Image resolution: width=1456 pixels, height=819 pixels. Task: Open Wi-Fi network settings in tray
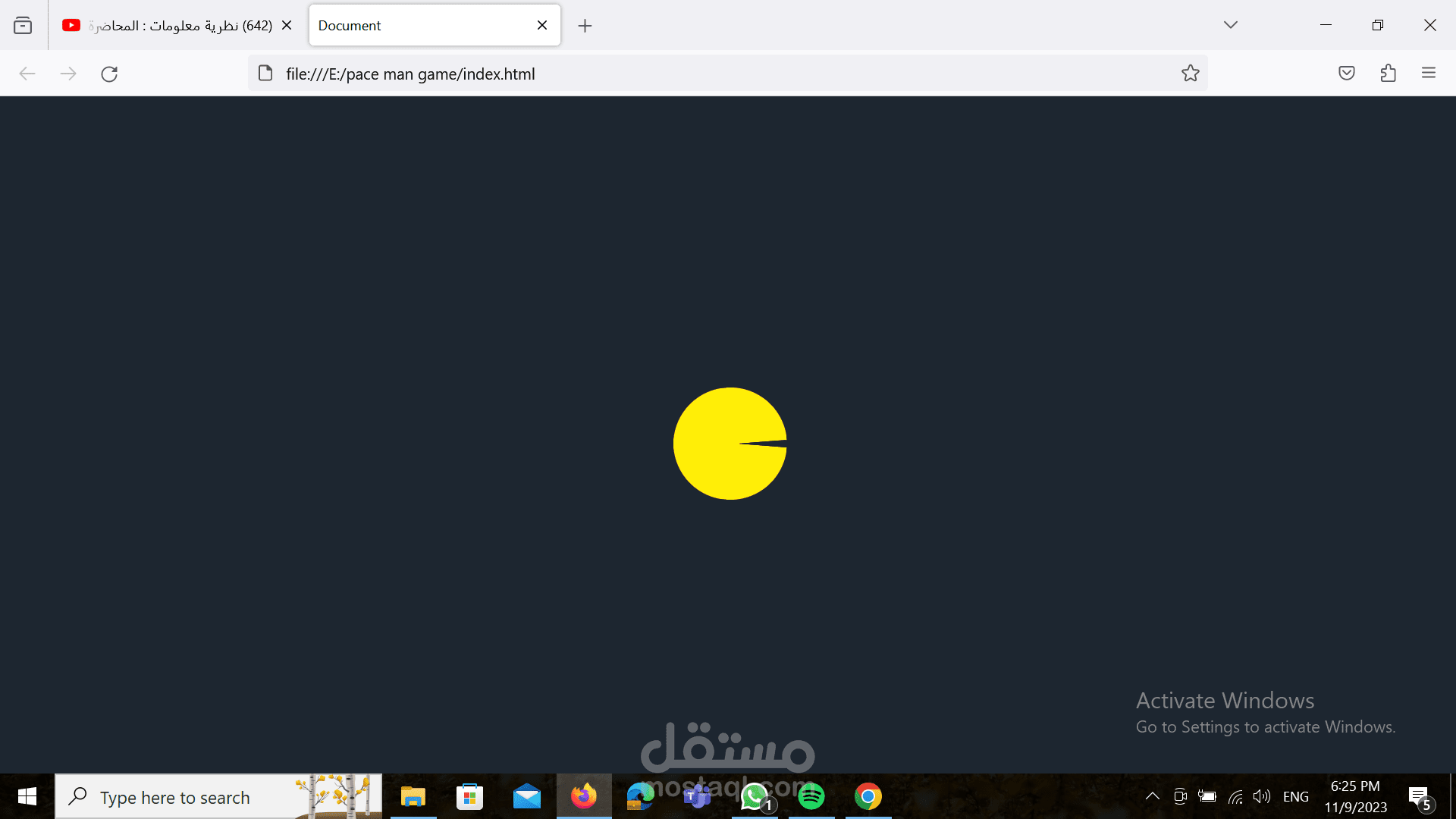coord(1235,796)
